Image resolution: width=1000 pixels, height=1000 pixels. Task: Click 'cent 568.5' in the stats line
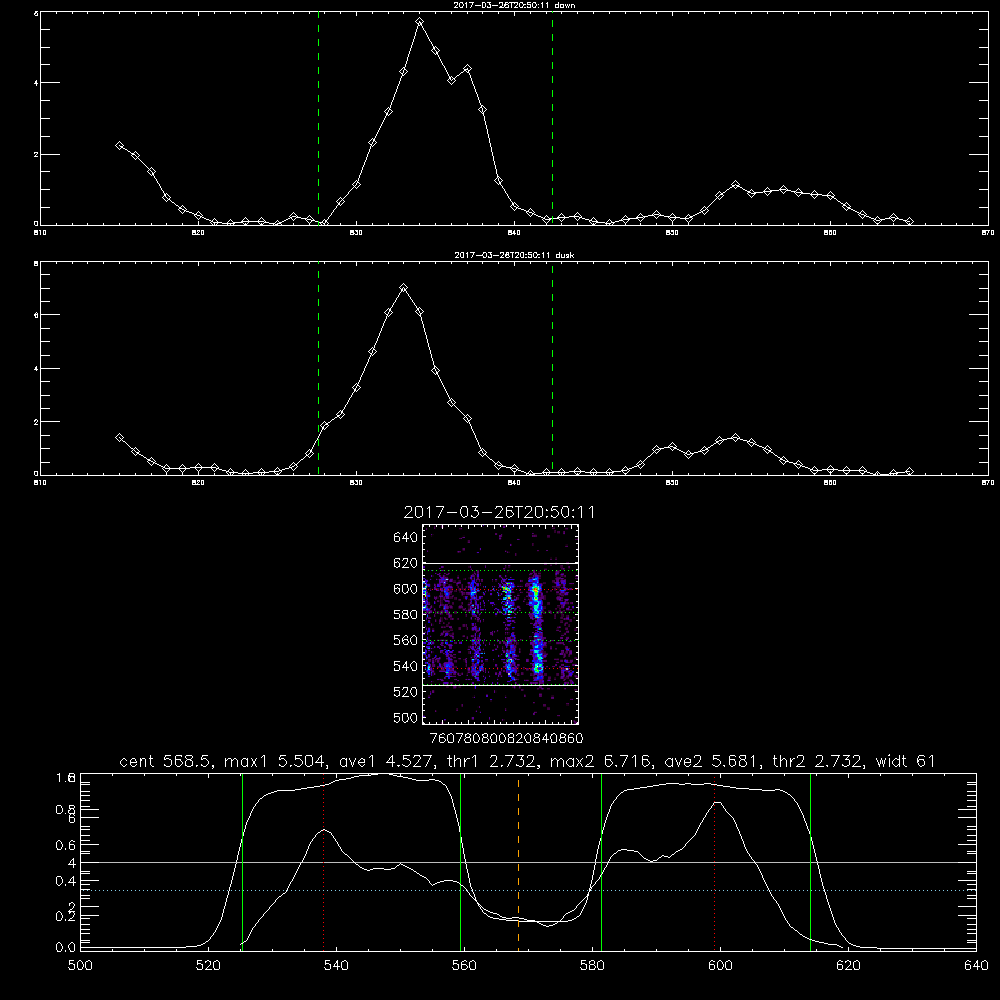click(x=167, y=761)
